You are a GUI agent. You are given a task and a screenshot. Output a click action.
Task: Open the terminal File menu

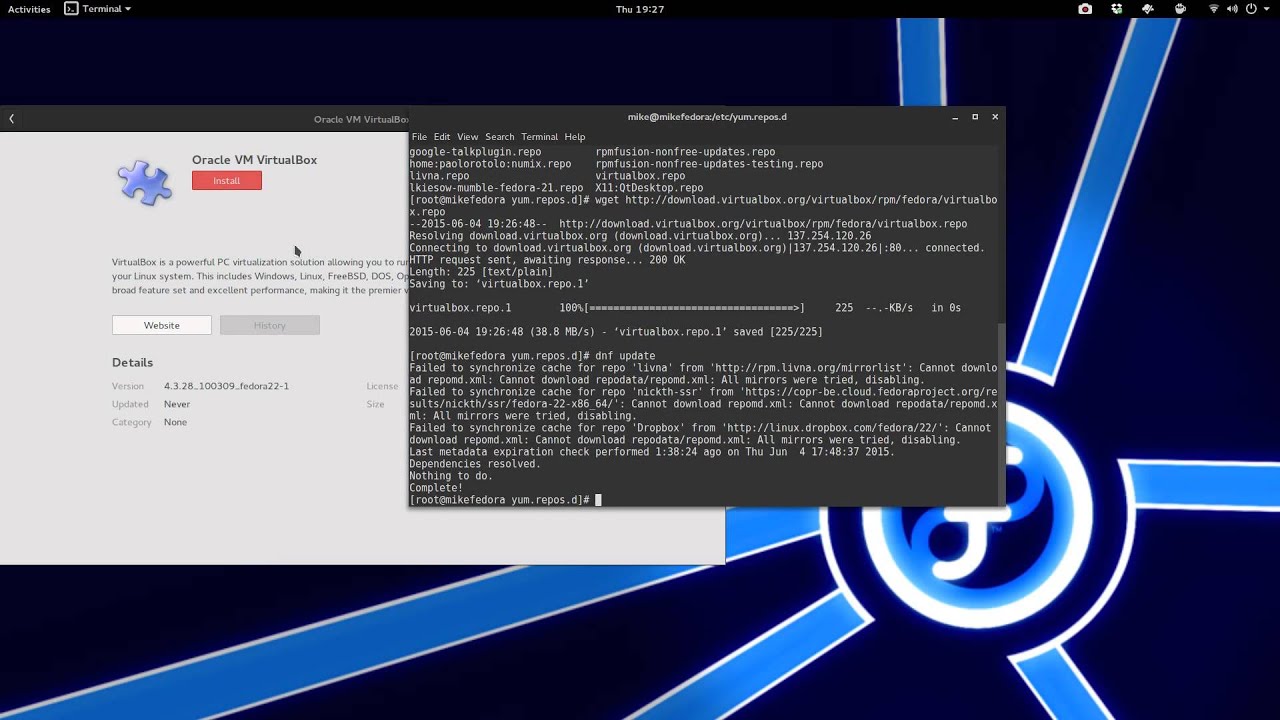[419, 137]
